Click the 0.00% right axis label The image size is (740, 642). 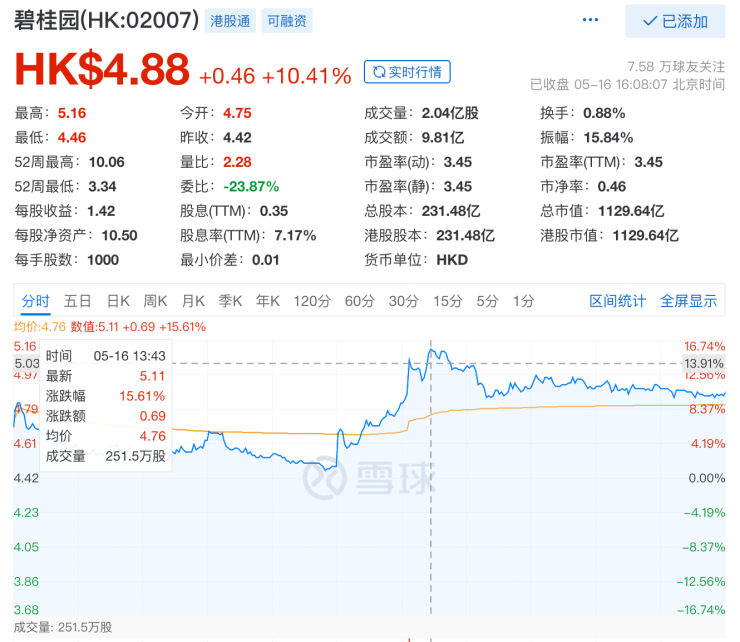pyautogui.click(x=706, y=478)
